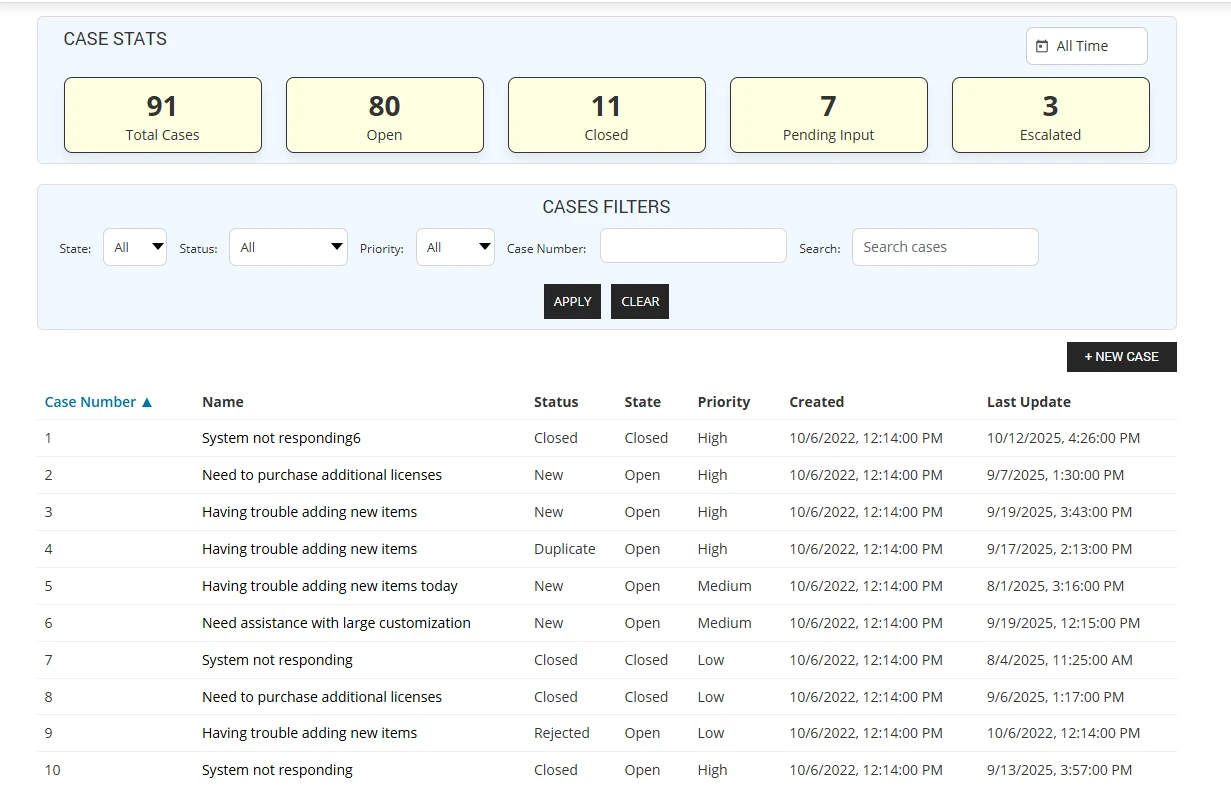The height and width of the screenshot is (791, 1231).
Task: Select the Open cases stat card
Action: pyautogui.click(x=384, y=114)
